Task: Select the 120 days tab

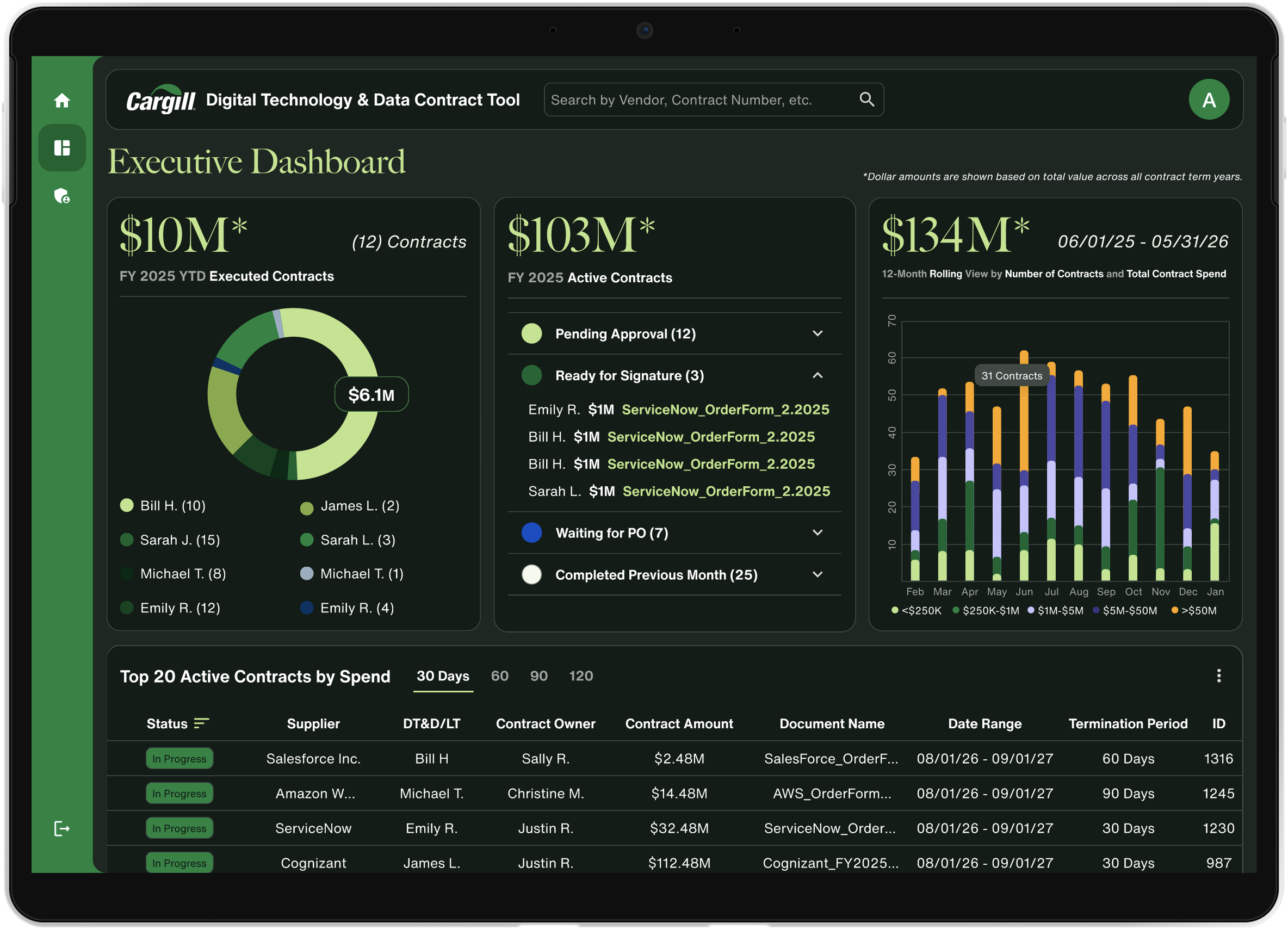Action: (x=581, y=676)
